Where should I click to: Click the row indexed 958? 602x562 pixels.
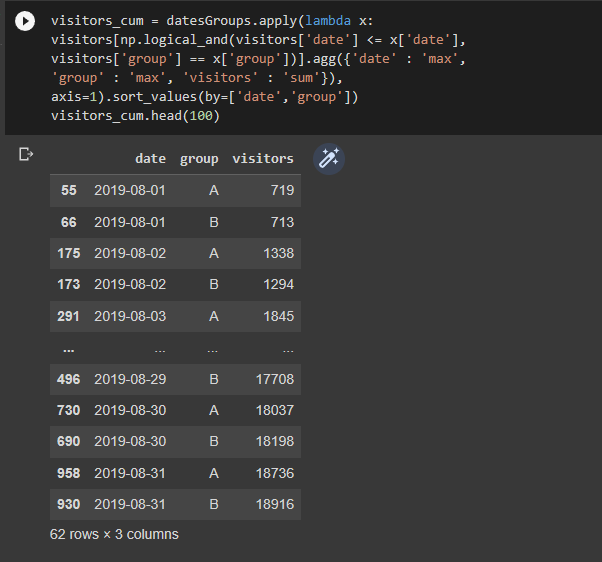click(175, 473)
